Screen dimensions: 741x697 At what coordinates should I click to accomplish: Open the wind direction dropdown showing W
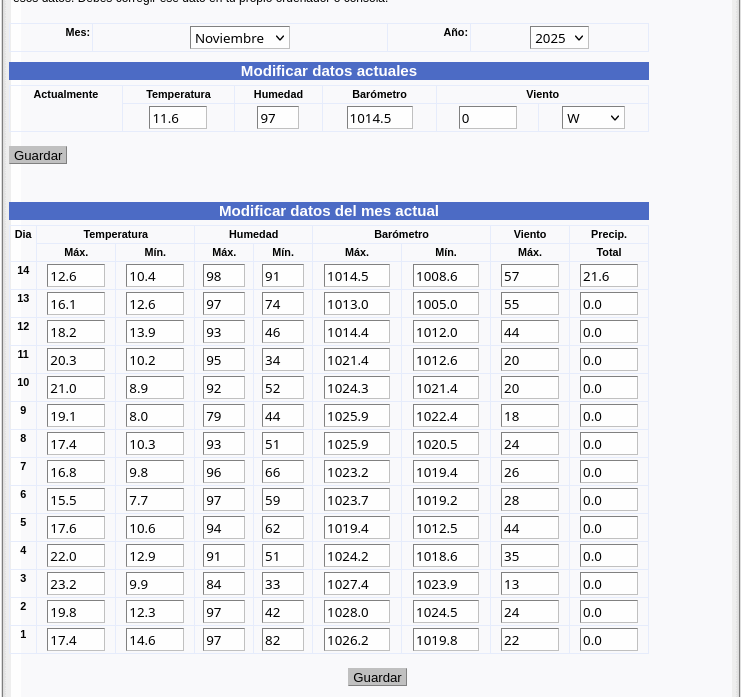point(593,118)
